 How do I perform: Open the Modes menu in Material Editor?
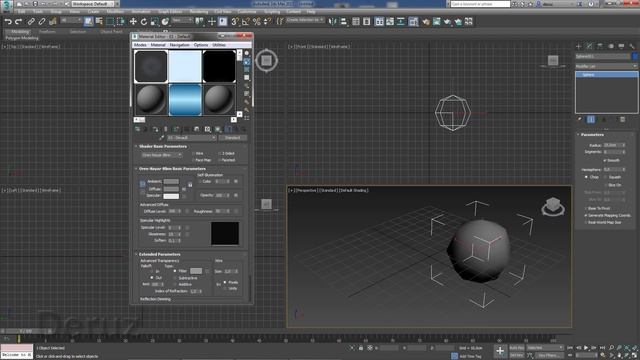point(140,45)
